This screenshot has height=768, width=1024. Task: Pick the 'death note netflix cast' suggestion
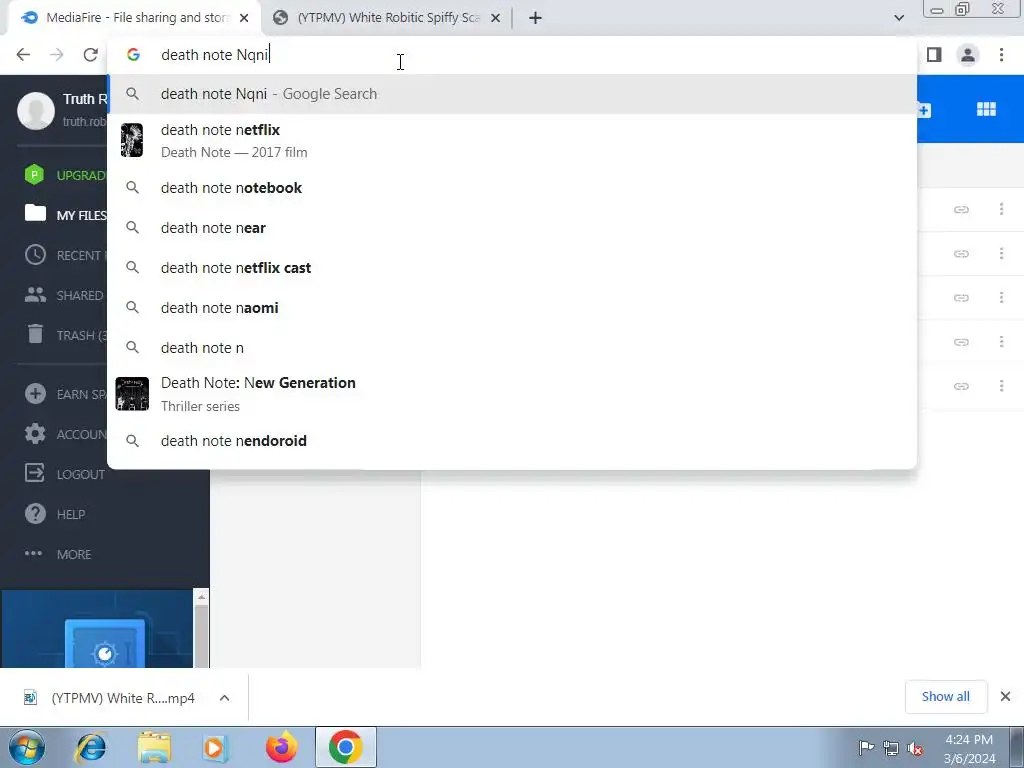511,268
